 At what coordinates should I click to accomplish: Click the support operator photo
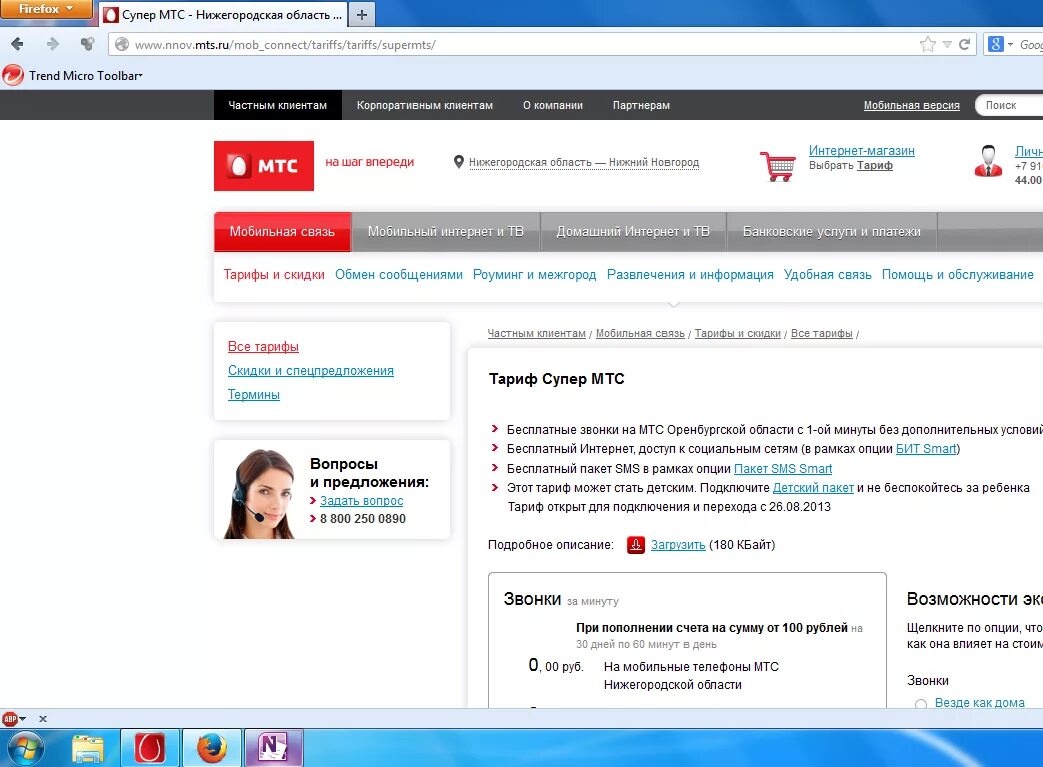pos(261,493)
